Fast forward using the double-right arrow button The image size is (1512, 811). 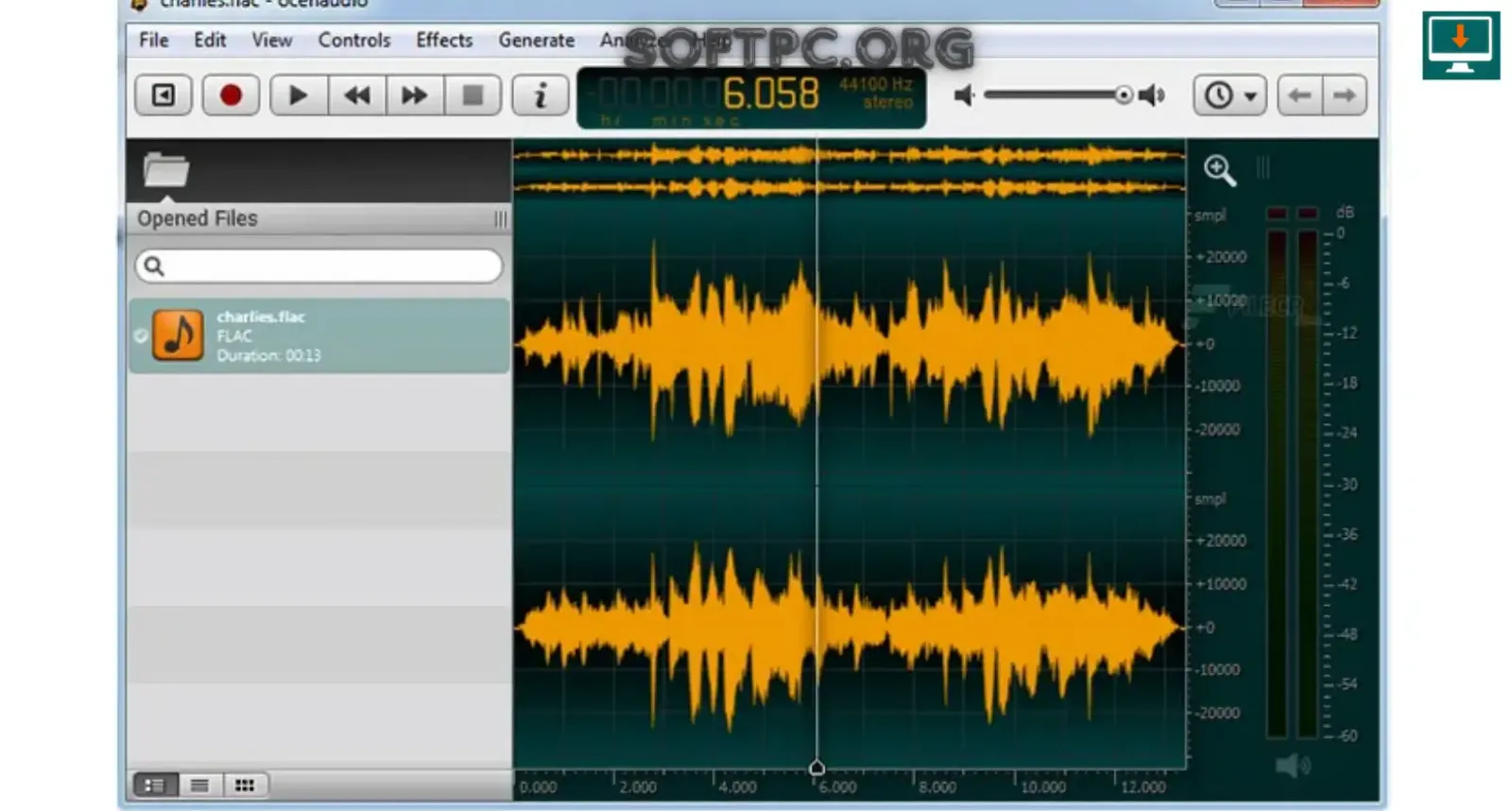click(414, 95)
